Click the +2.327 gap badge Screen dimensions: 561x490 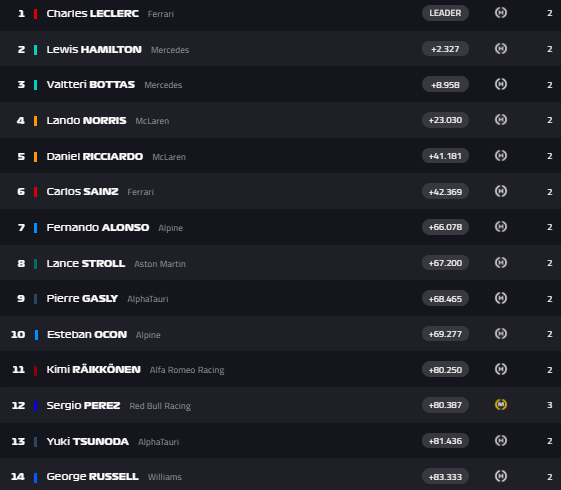click(x=445, y=49)
